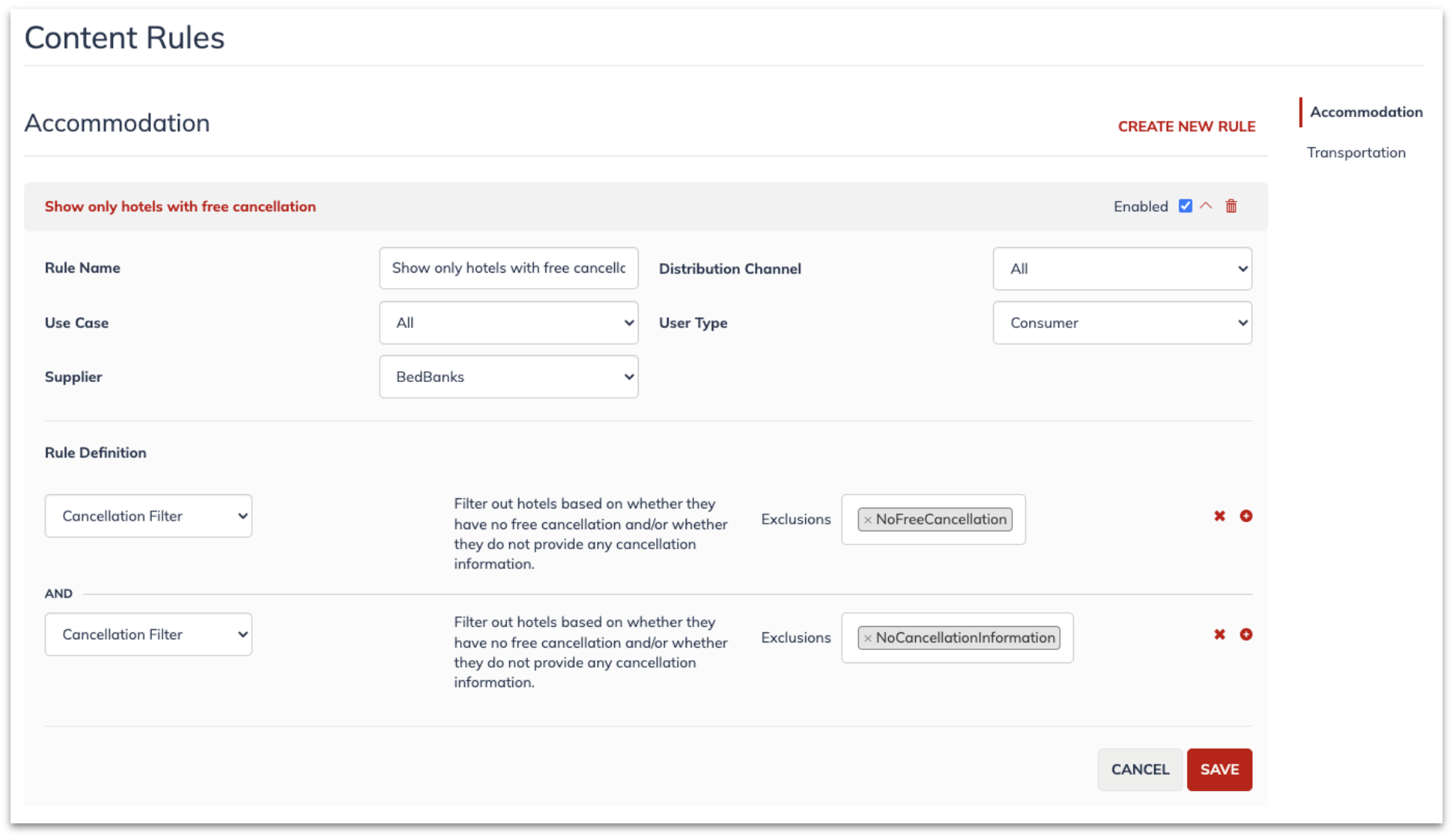The height and width of the screenshot is (838, 1456).
Task: Remove the NoCancellationInformation filter row with red X
Action: [x=1219, y=635]
